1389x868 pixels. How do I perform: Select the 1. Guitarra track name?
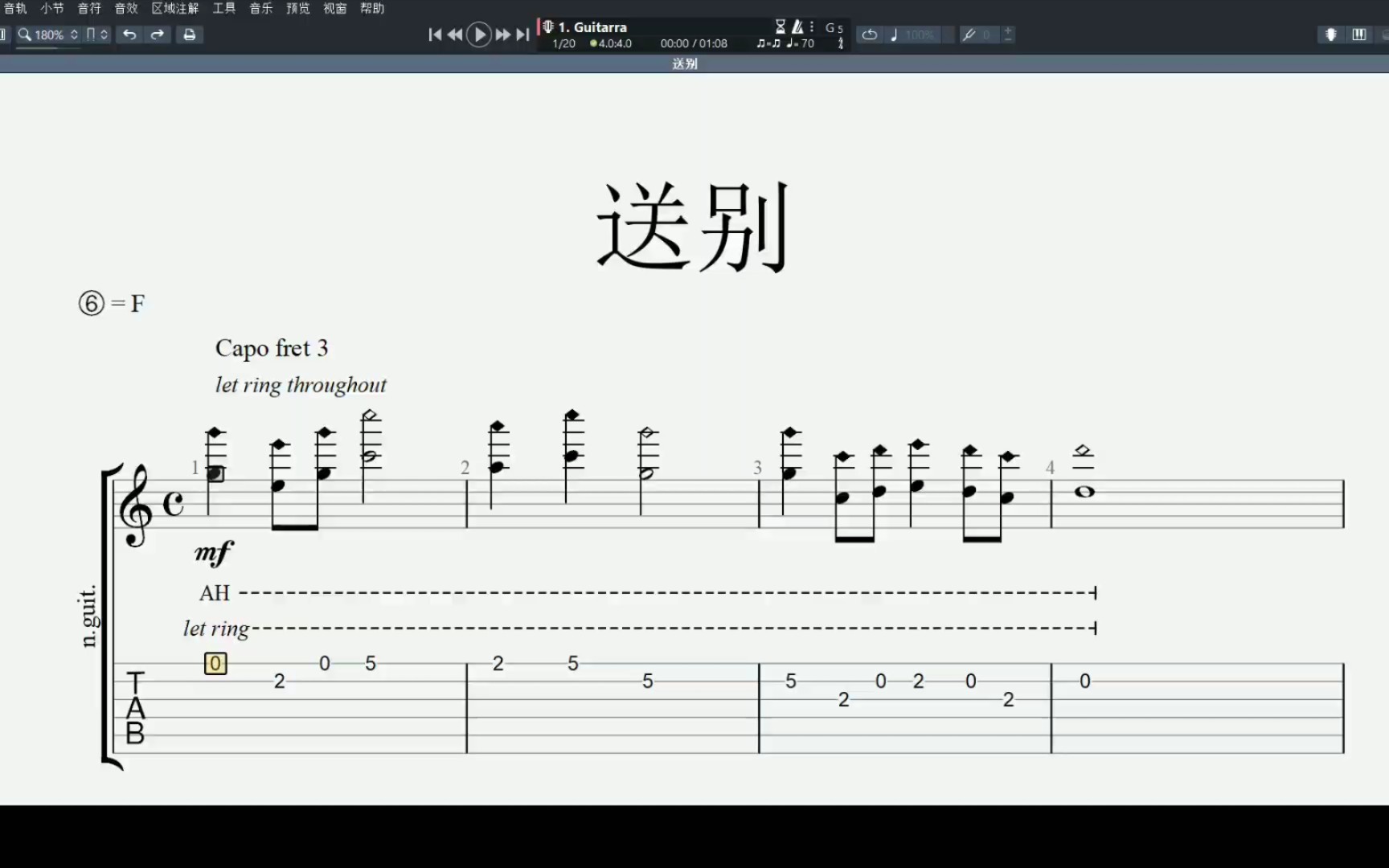click(x=592, y=27)
